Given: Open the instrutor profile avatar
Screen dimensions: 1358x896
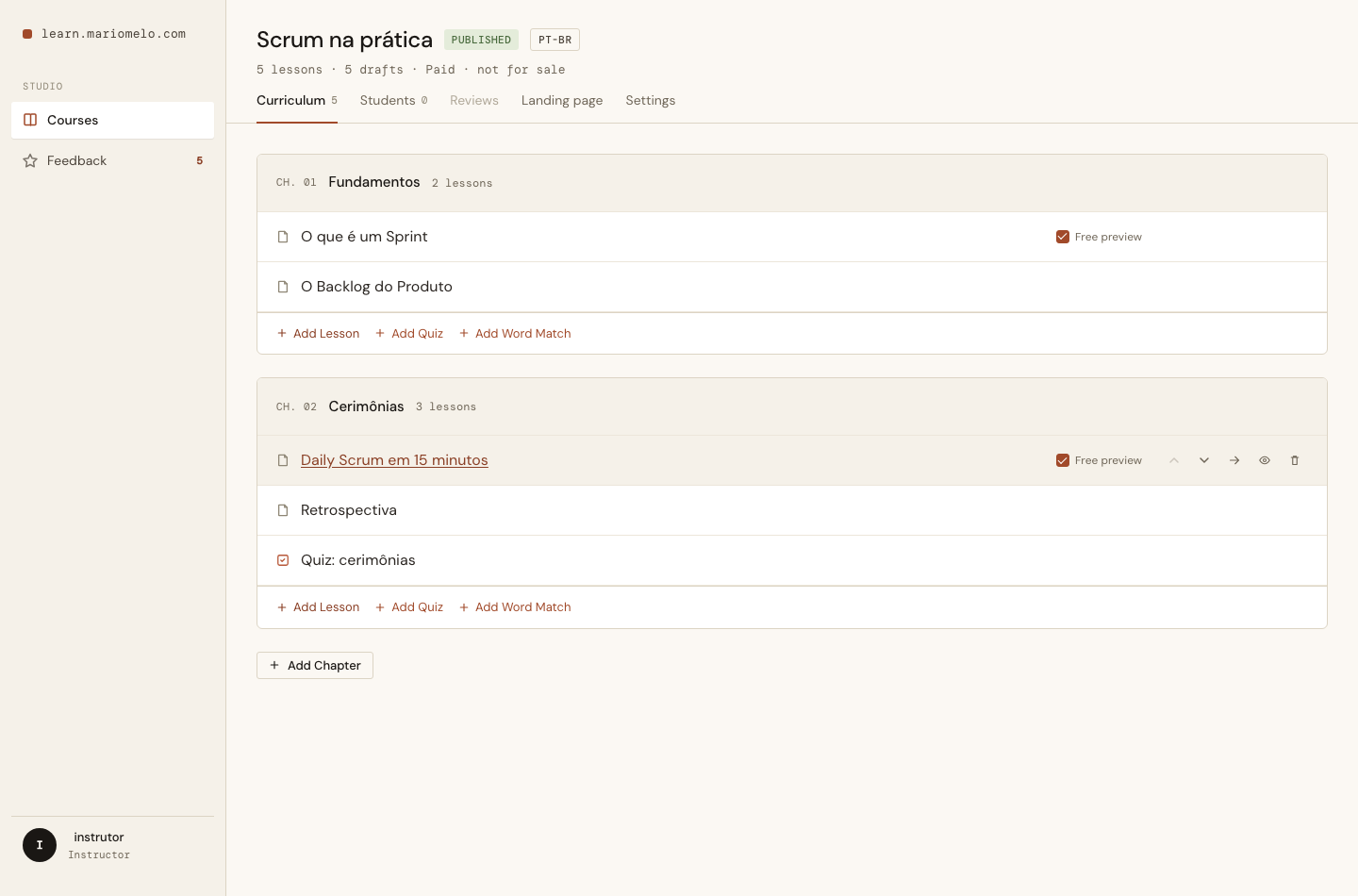Looking at the screenshot, I should point(40,845).
